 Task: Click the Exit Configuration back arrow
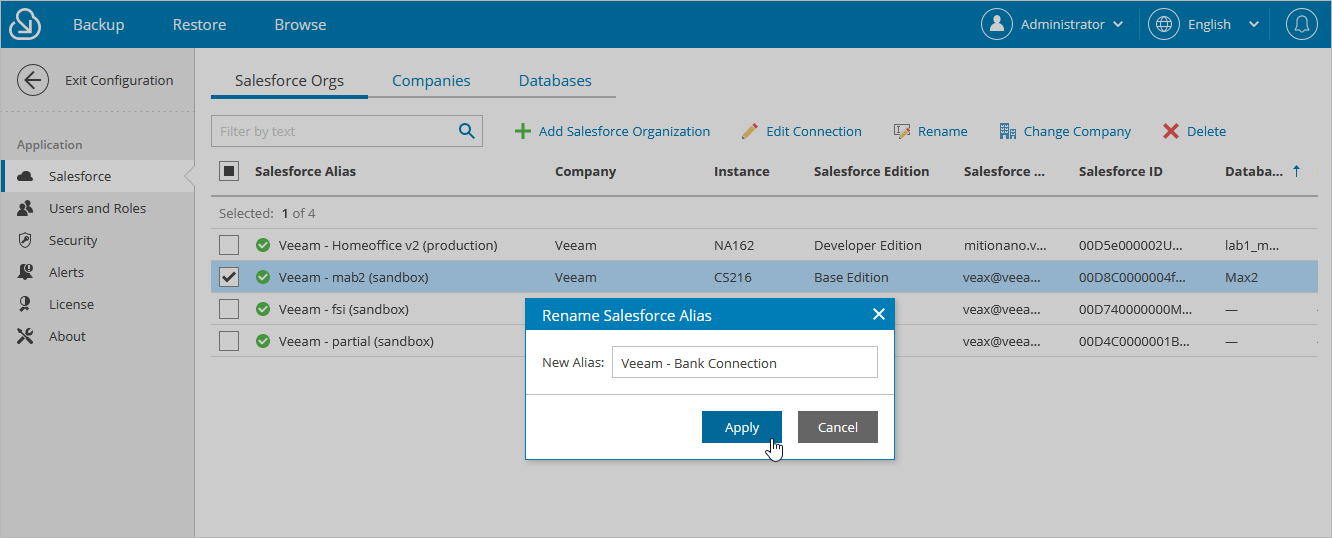click(x=33, y=80)
